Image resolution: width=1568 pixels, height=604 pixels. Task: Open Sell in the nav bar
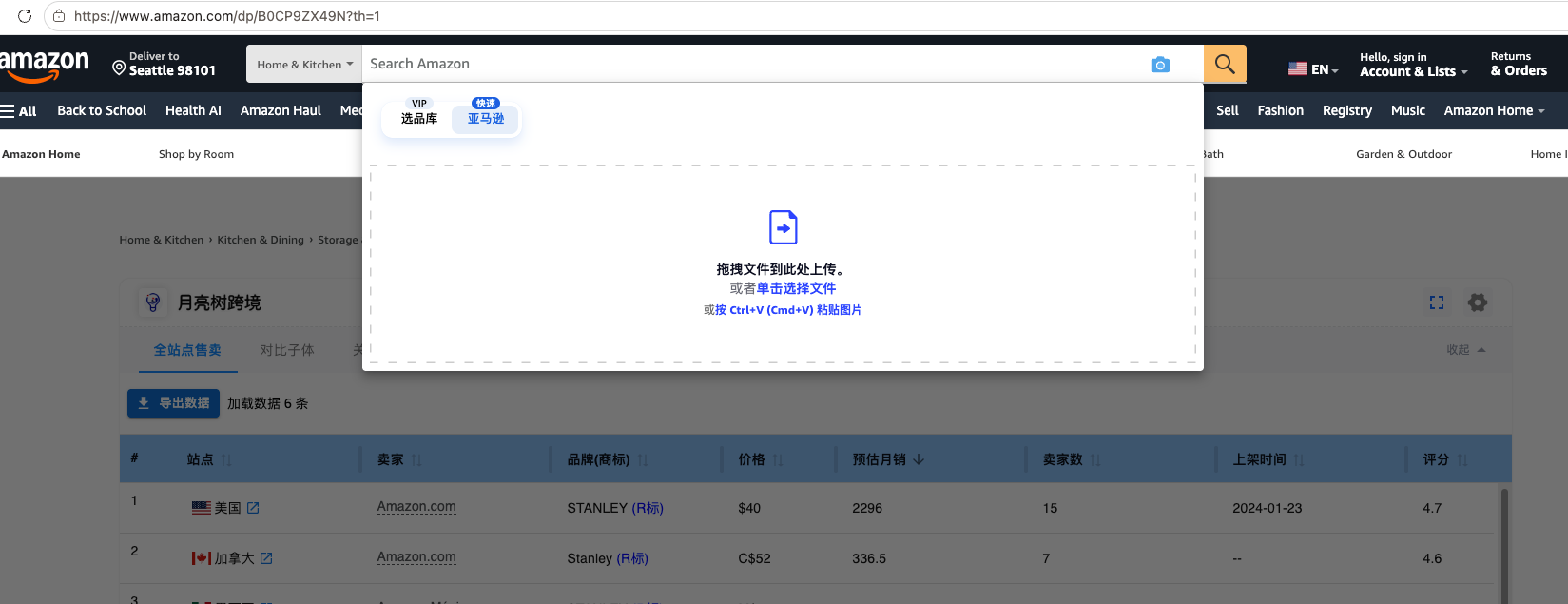point(1228,110)
